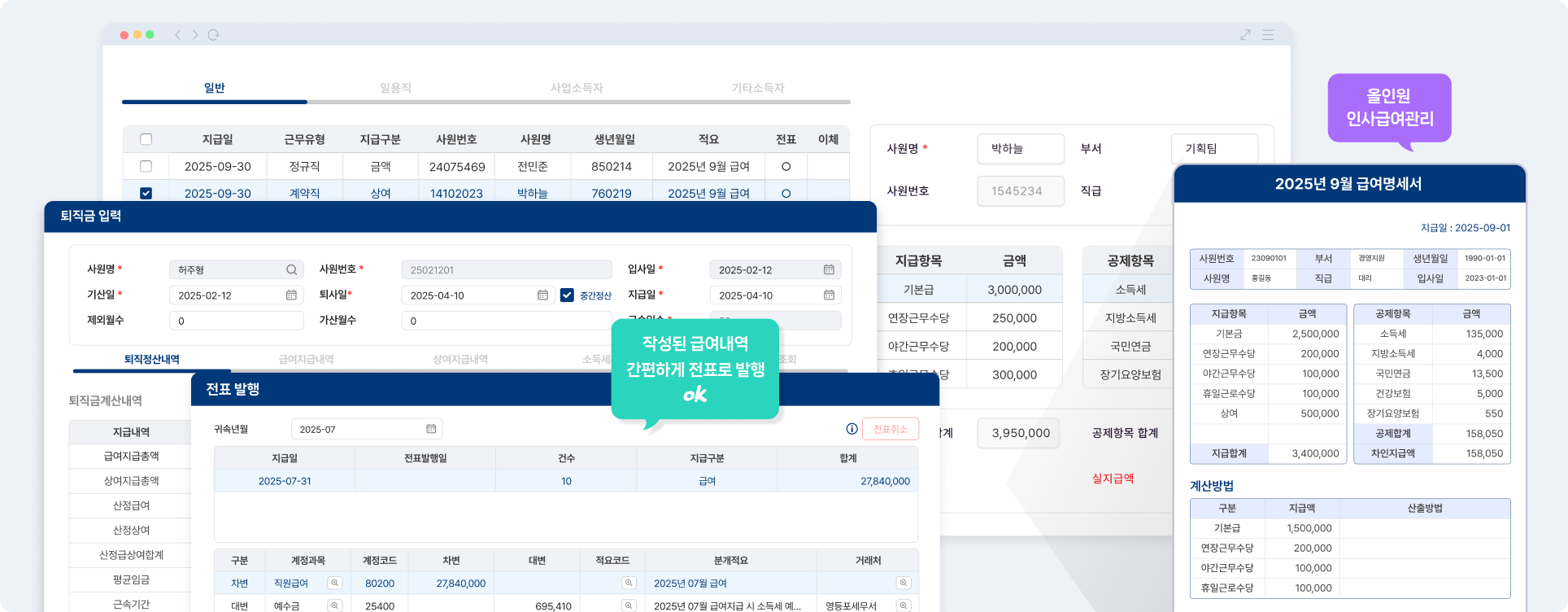1568x612 pixels.
Task: Open the calendar in the 귀속년월 field
Action: (x=431, y=429)
